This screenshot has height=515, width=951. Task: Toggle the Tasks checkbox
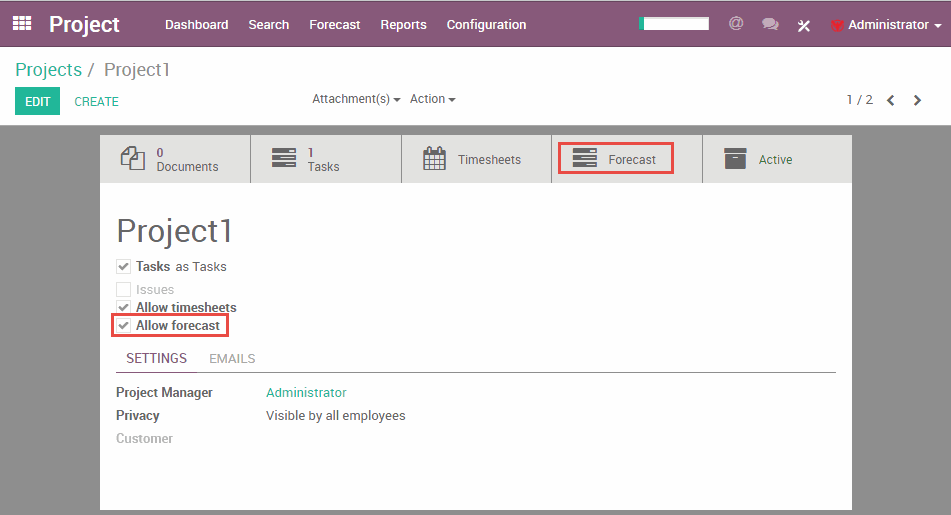[x=124, y=267]
